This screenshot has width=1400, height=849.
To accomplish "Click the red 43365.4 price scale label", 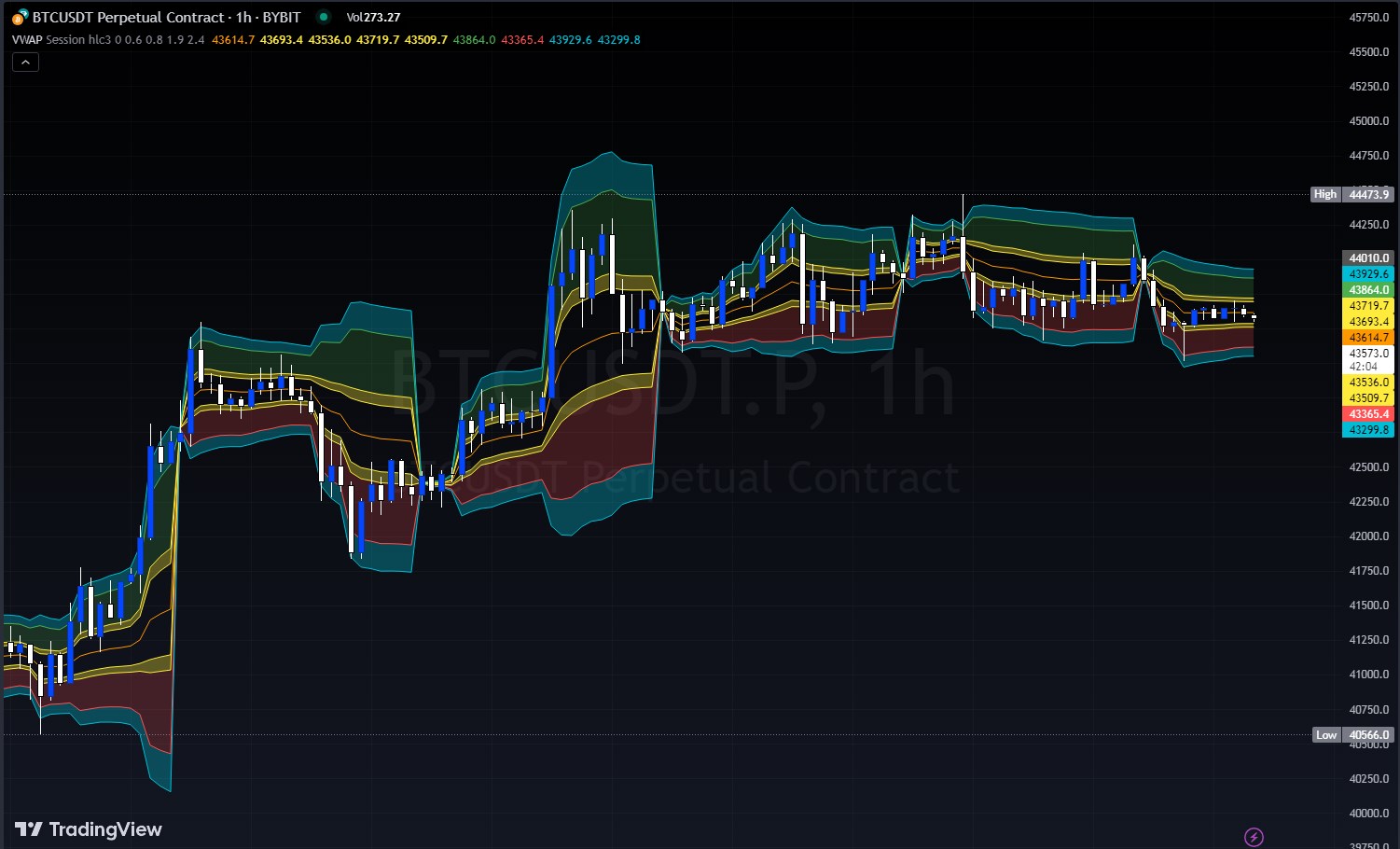I will pos(1368,414).
